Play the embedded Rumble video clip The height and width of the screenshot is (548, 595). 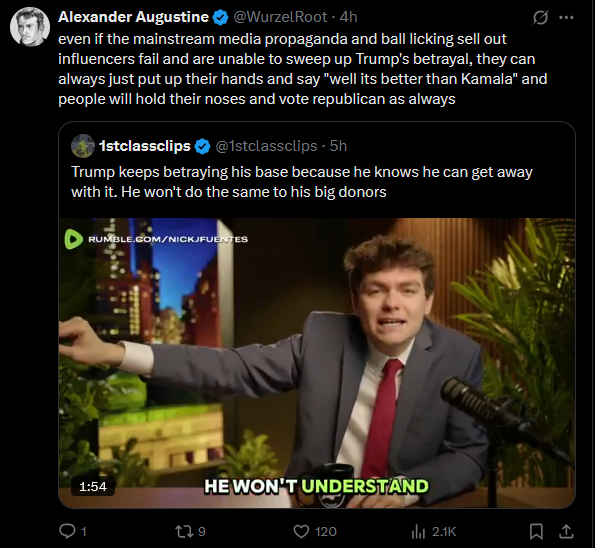317,363
